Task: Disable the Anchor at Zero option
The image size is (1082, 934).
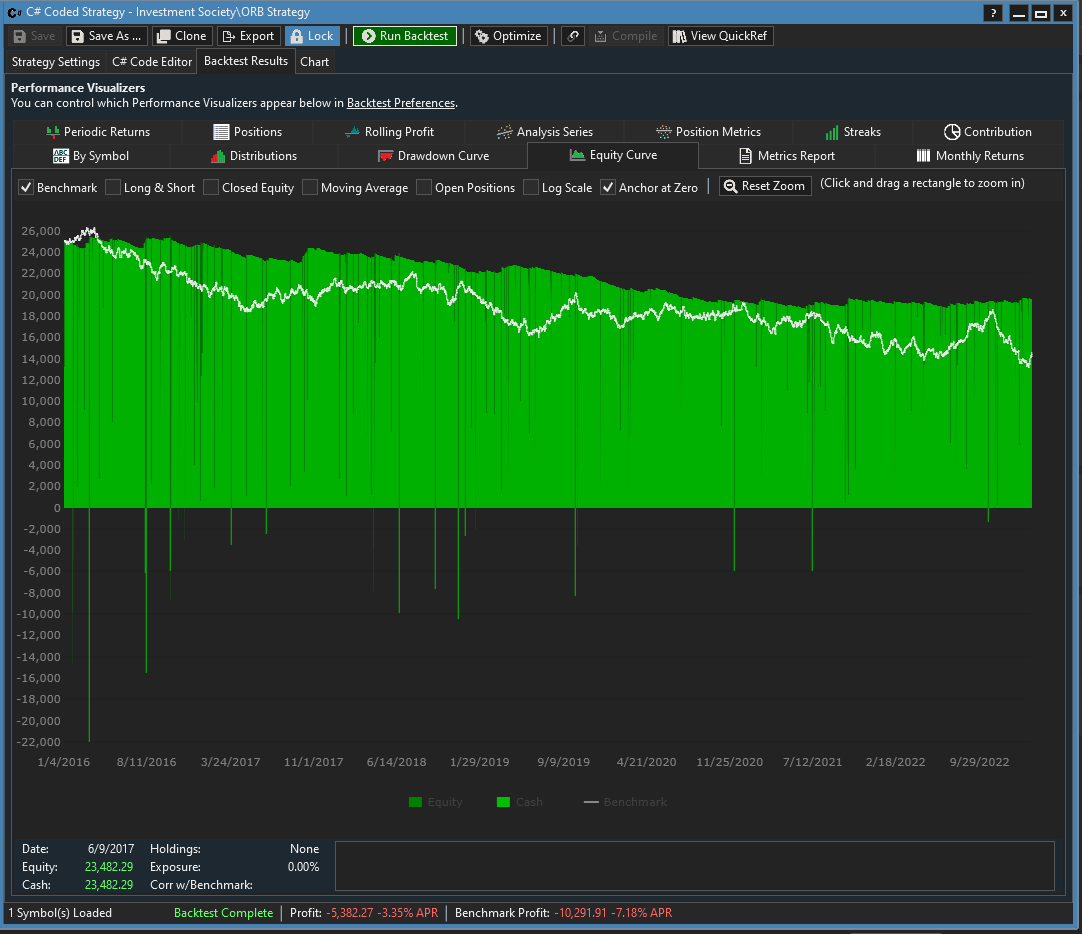Action: (x=608, y=188)
